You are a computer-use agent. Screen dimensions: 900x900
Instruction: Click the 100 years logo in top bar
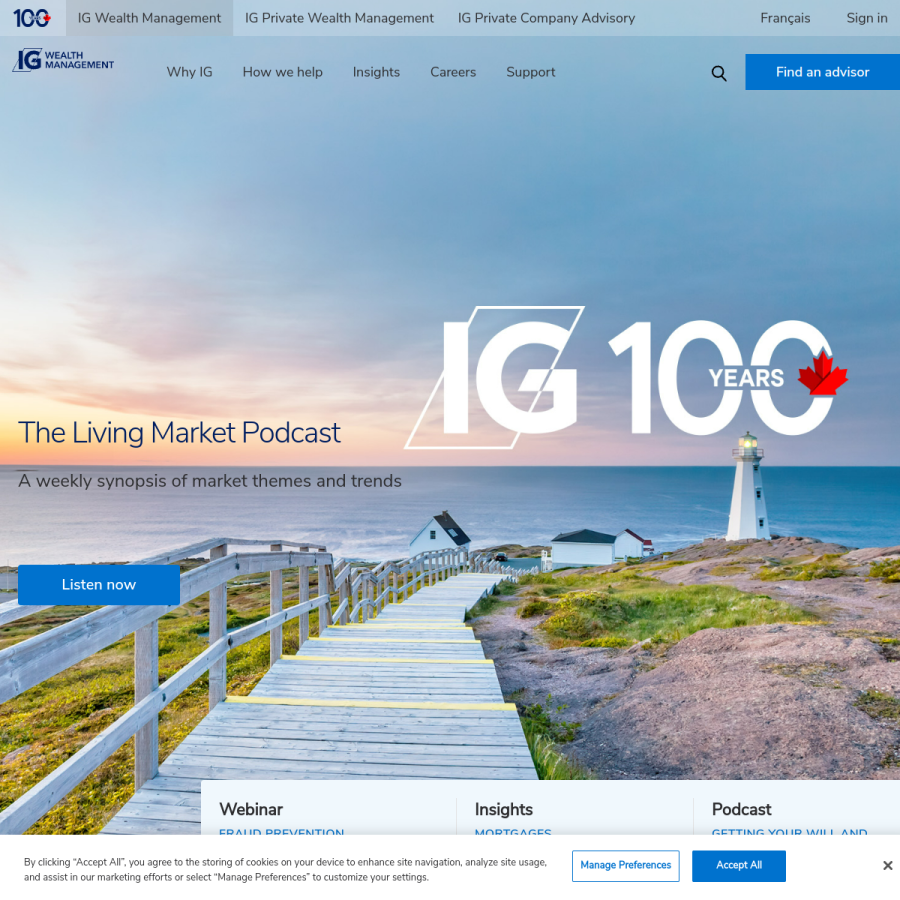click(x=32, y=18)
